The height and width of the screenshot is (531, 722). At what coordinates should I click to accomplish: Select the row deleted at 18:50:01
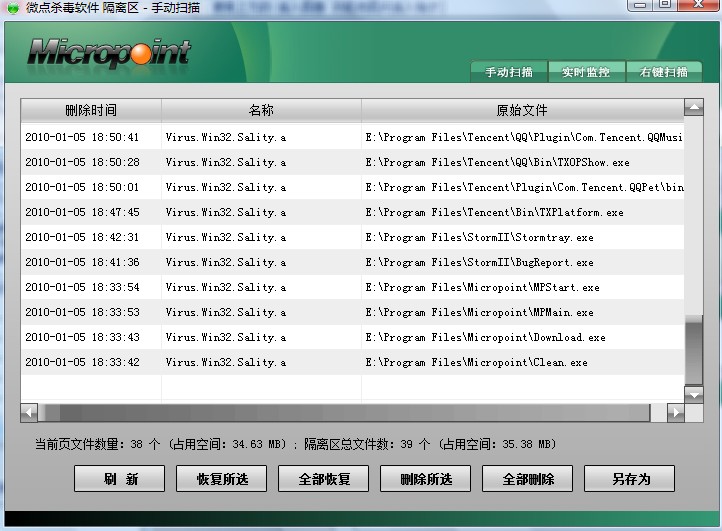tap(352, 187)
